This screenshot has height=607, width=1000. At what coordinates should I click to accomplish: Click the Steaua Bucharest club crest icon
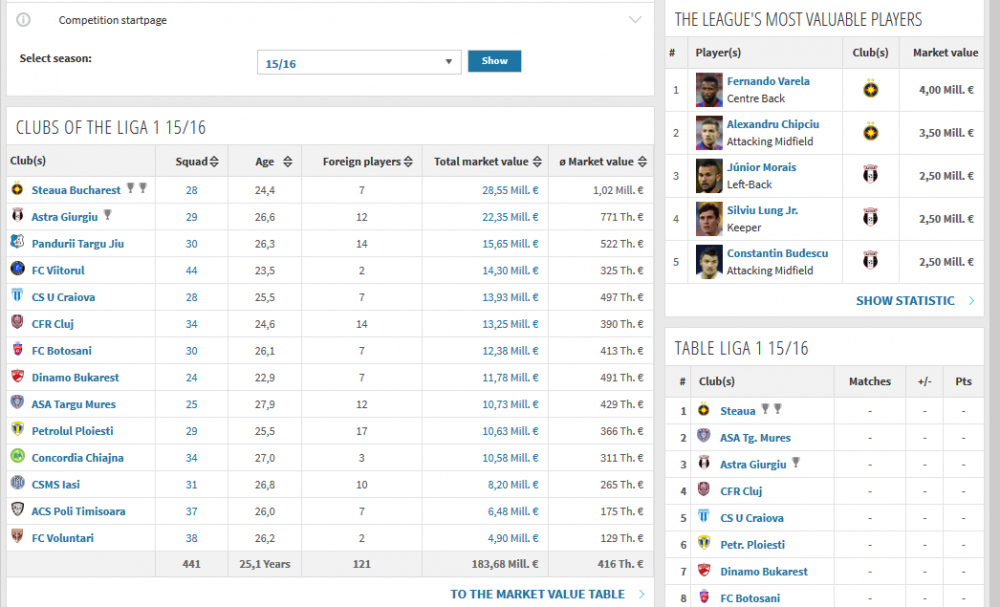[17, 189]
